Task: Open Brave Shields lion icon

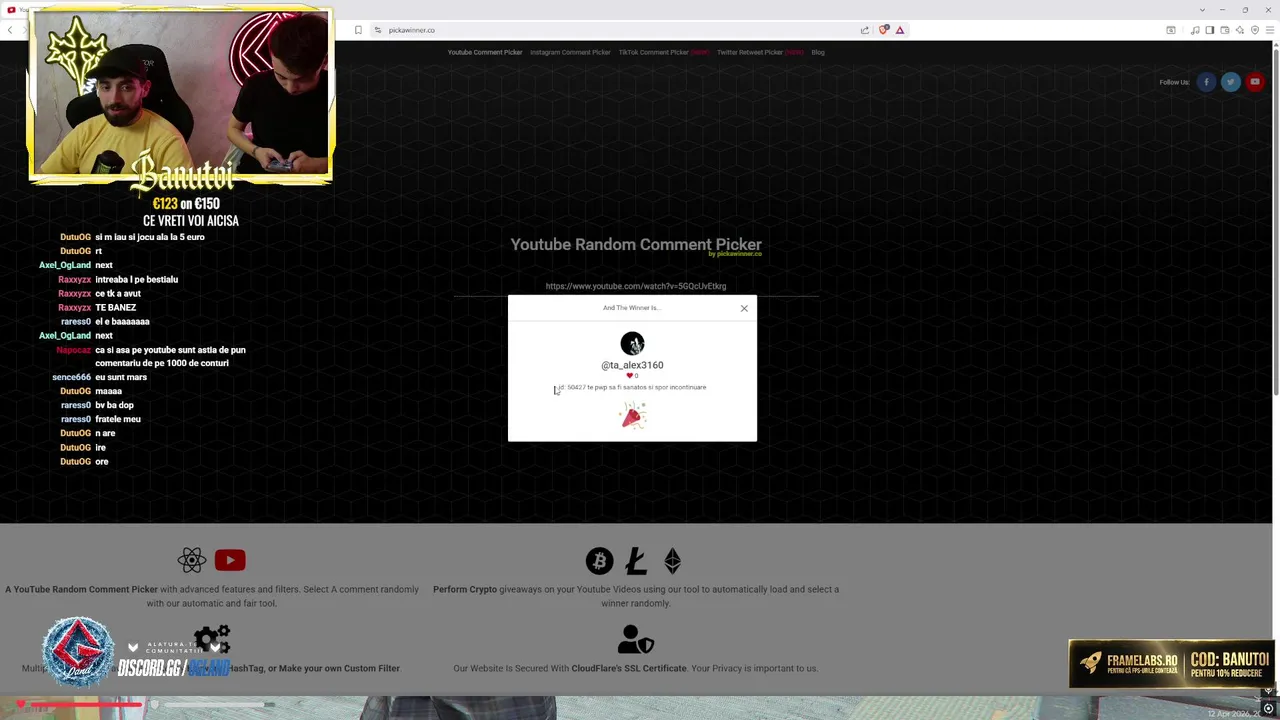Action: pos(883,30)
